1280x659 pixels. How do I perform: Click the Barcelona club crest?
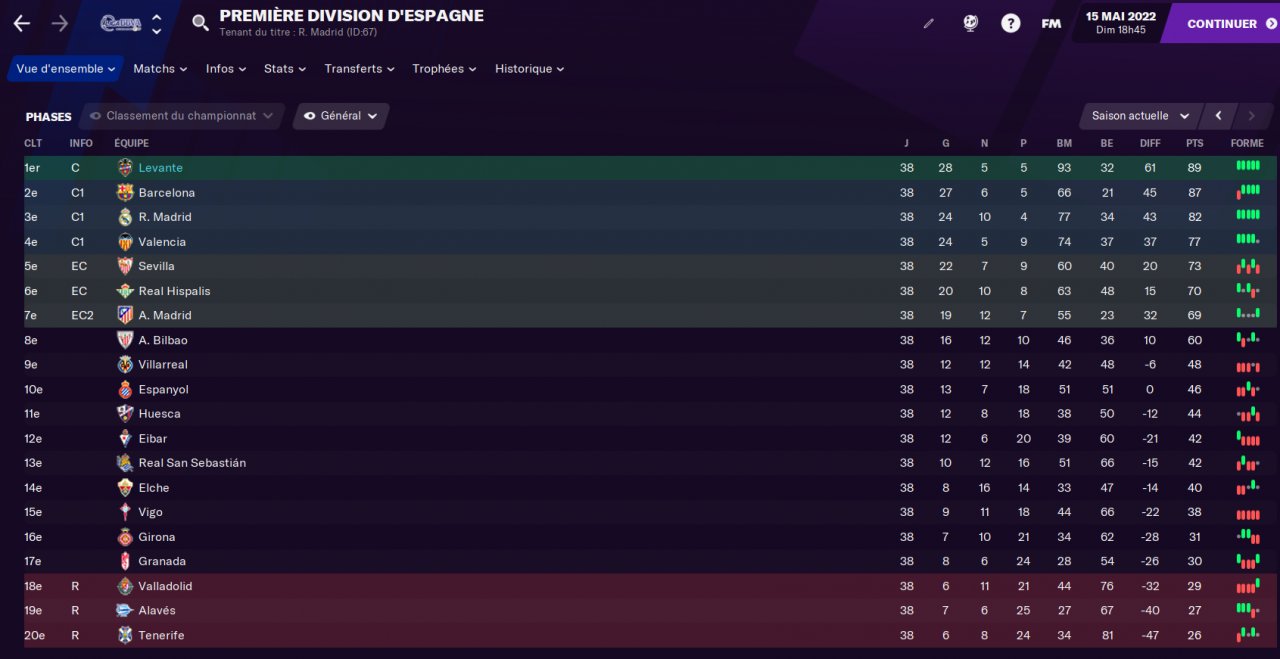(125, 193)
